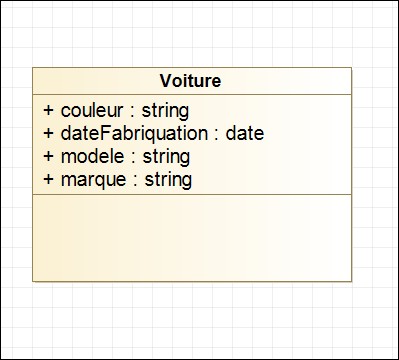This screenshot has height=360, width=399.
Task: Click empty grid canvas right of Voiture class
Action: click(x=375, y=173)
